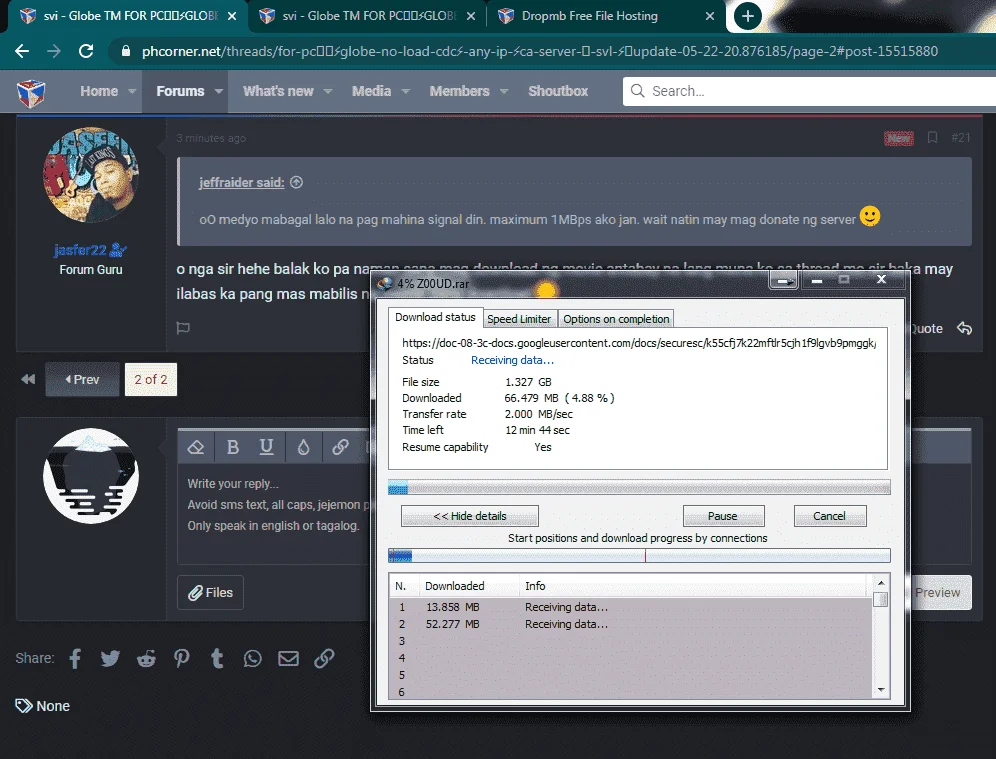This screenshot has height=759, width=996.
Task: Toggle bold in reply editor
Action: pos(232,447)
